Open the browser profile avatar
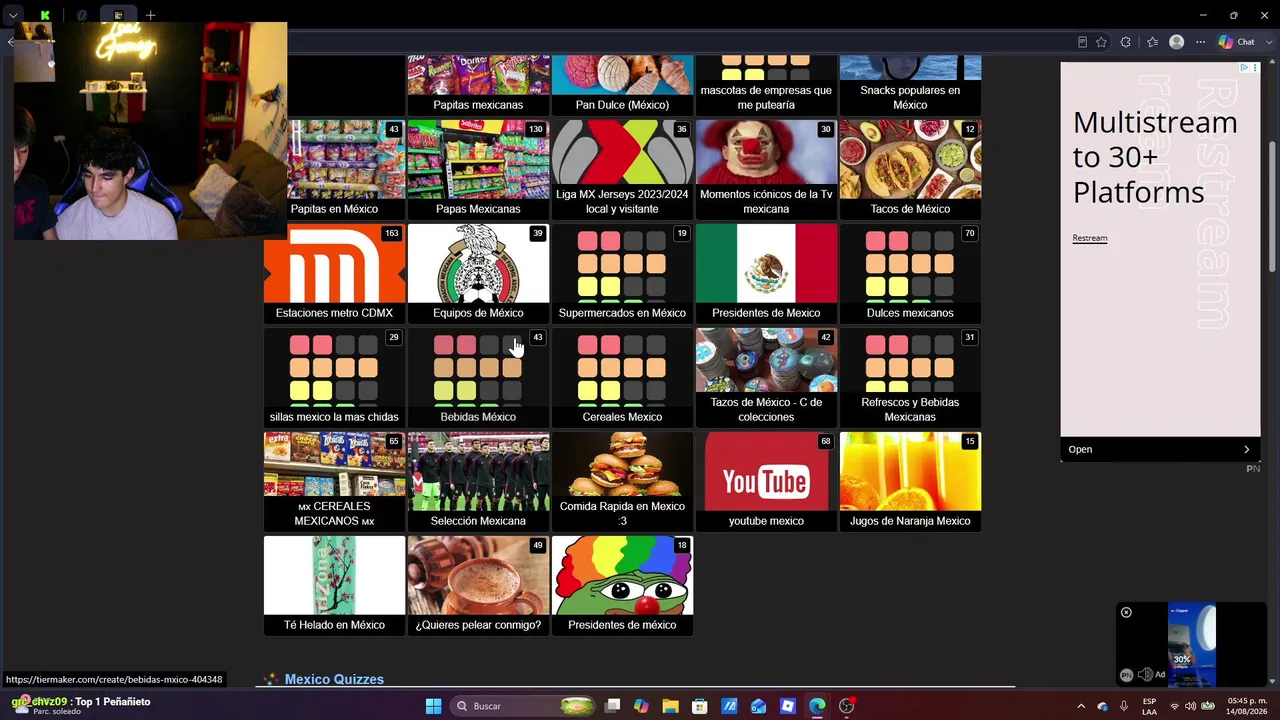This screenshot has height=720, width=1280. click(1177, 42)
